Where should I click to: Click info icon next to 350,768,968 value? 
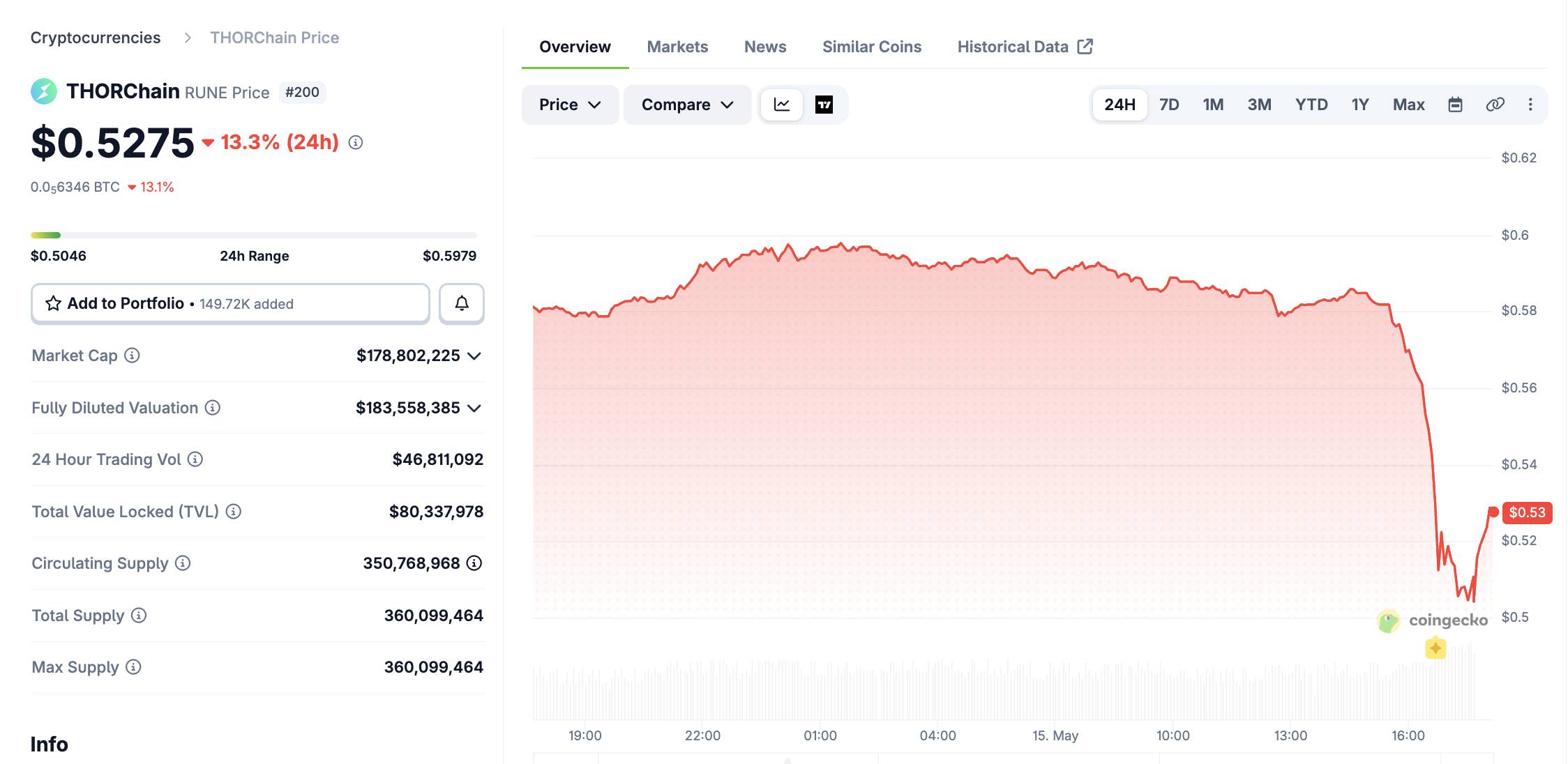(x=474, y=563)
